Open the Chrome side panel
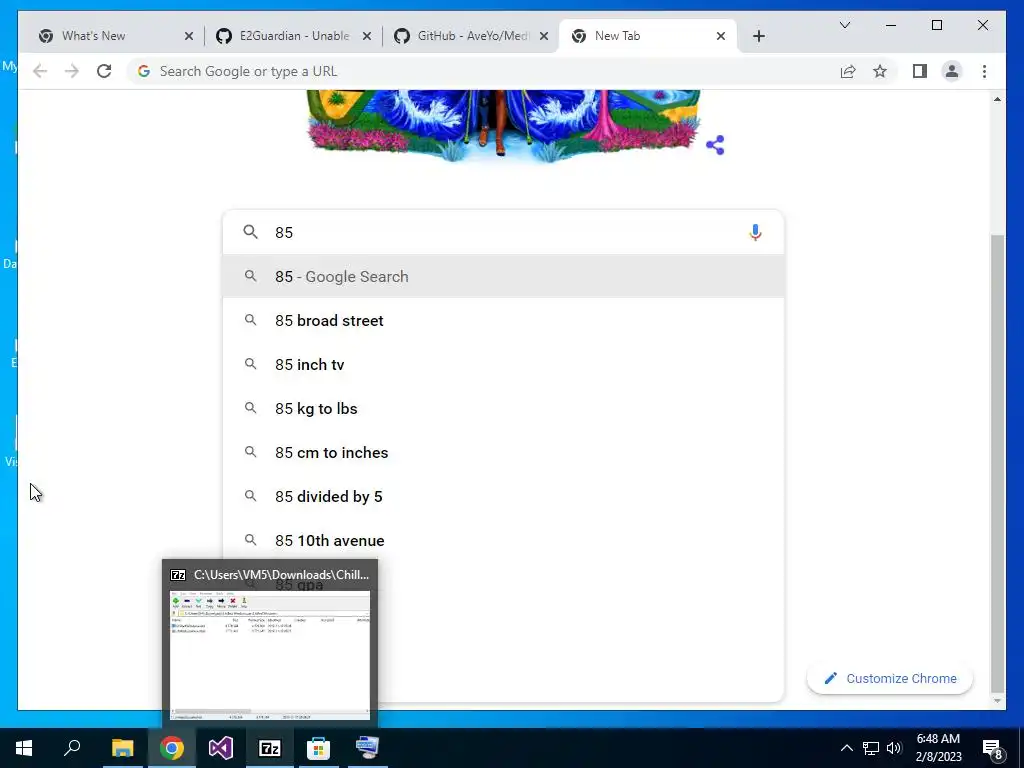This screenshot has width=1024, height=768. [920, 71]
